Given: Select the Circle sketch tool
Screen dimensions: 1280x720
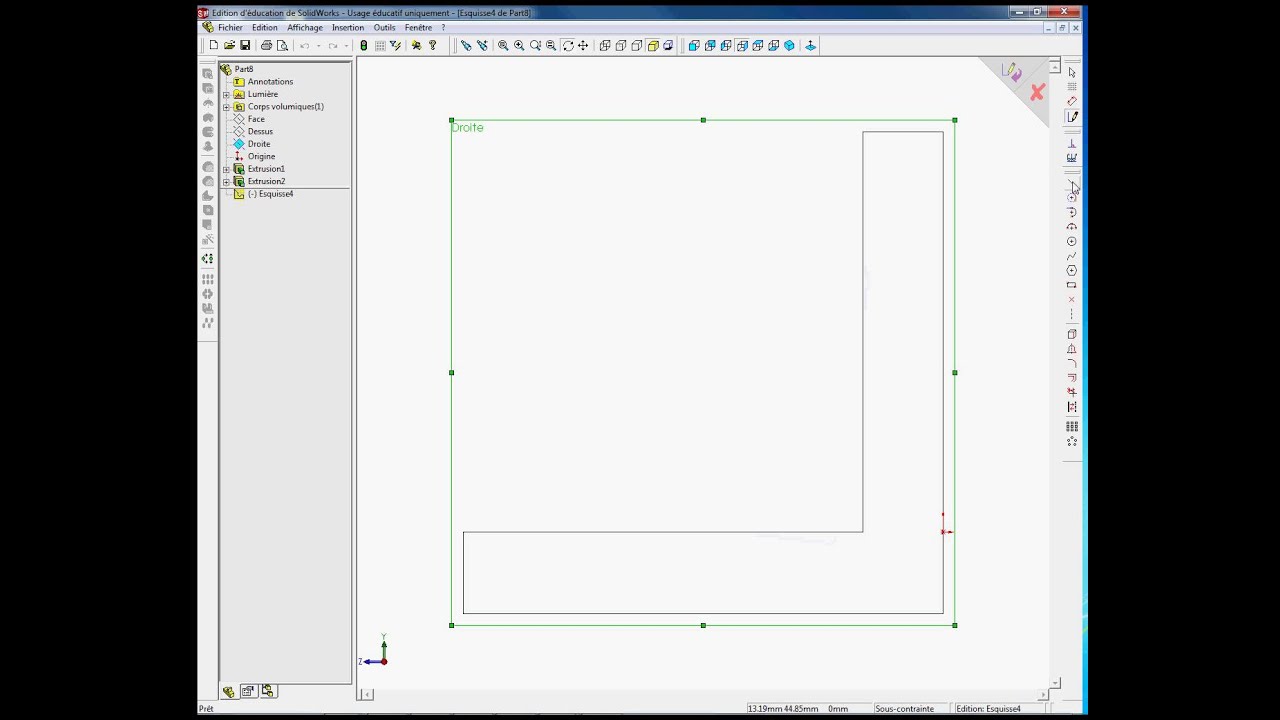Looking at the screenshot, I should [x=1072, y=241].
